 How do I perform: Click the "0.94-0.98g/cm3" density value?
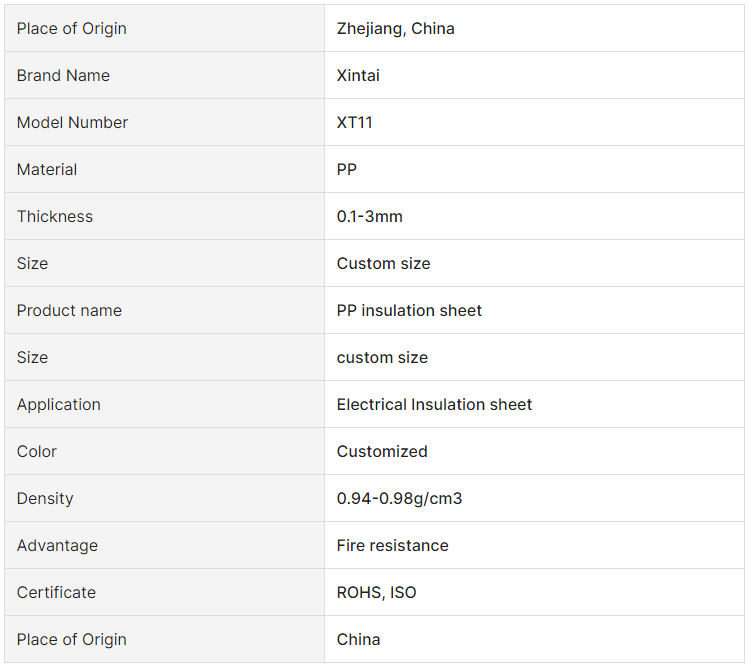tap(399, 498)
